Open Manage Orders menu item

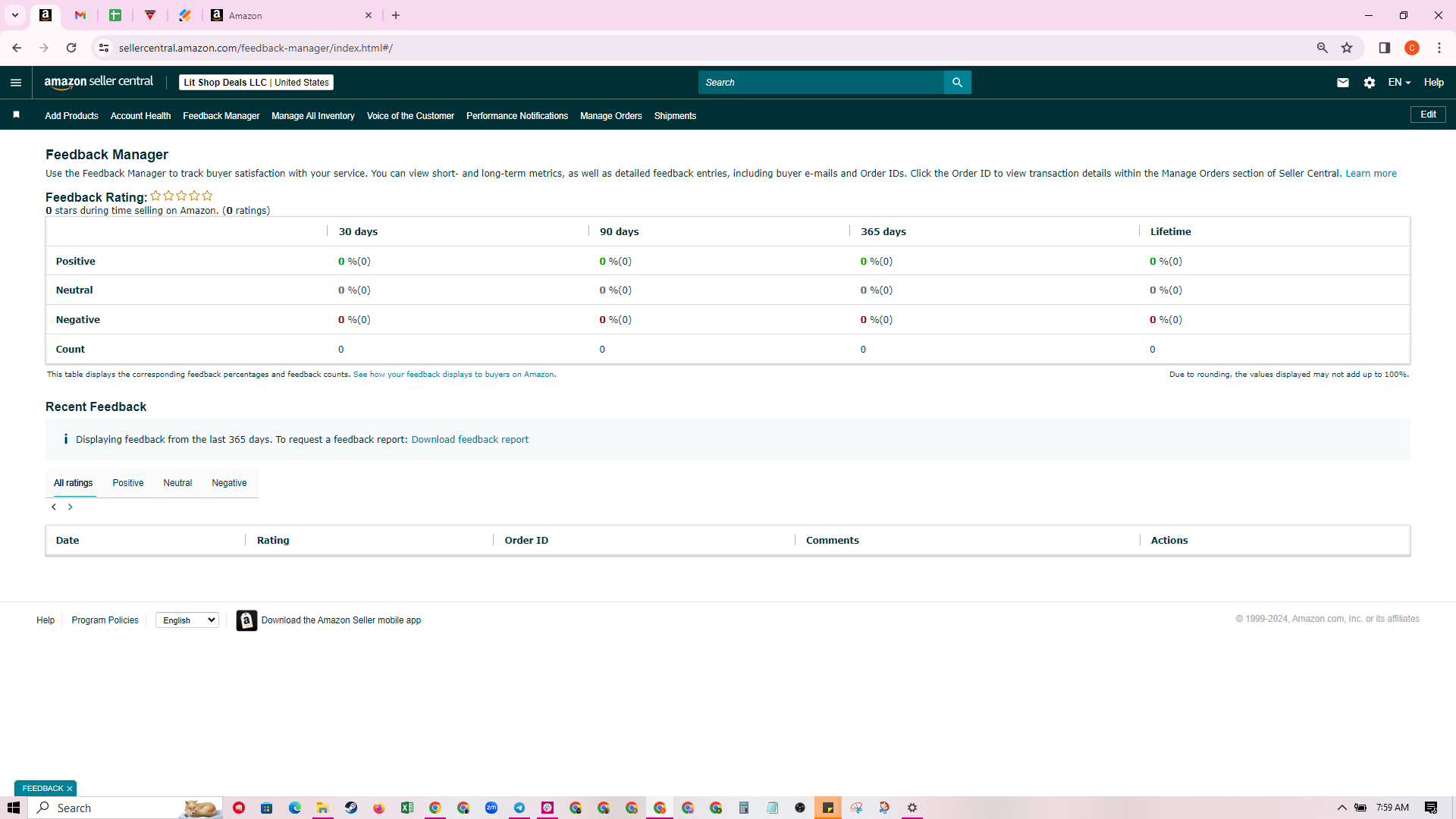pos(611,116)
